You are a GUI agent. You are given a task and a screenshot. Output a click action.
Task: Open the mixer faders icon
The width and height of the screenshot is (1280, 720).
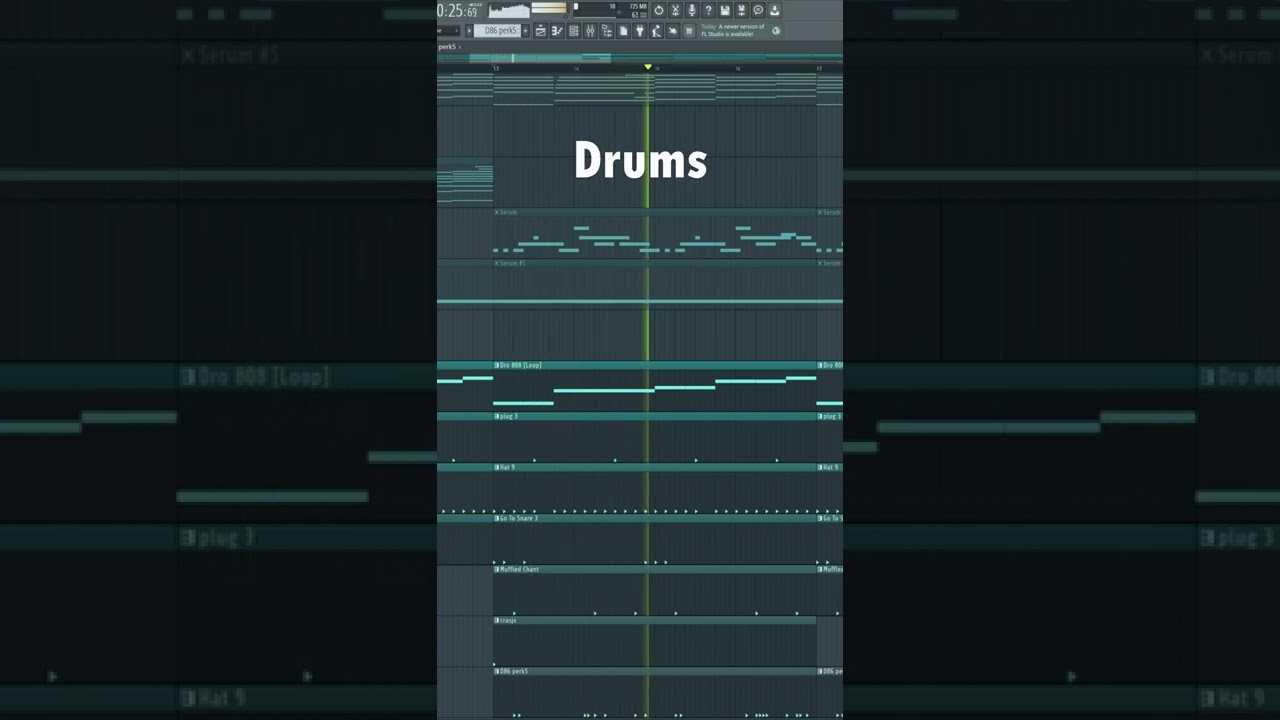coord(590,31)
